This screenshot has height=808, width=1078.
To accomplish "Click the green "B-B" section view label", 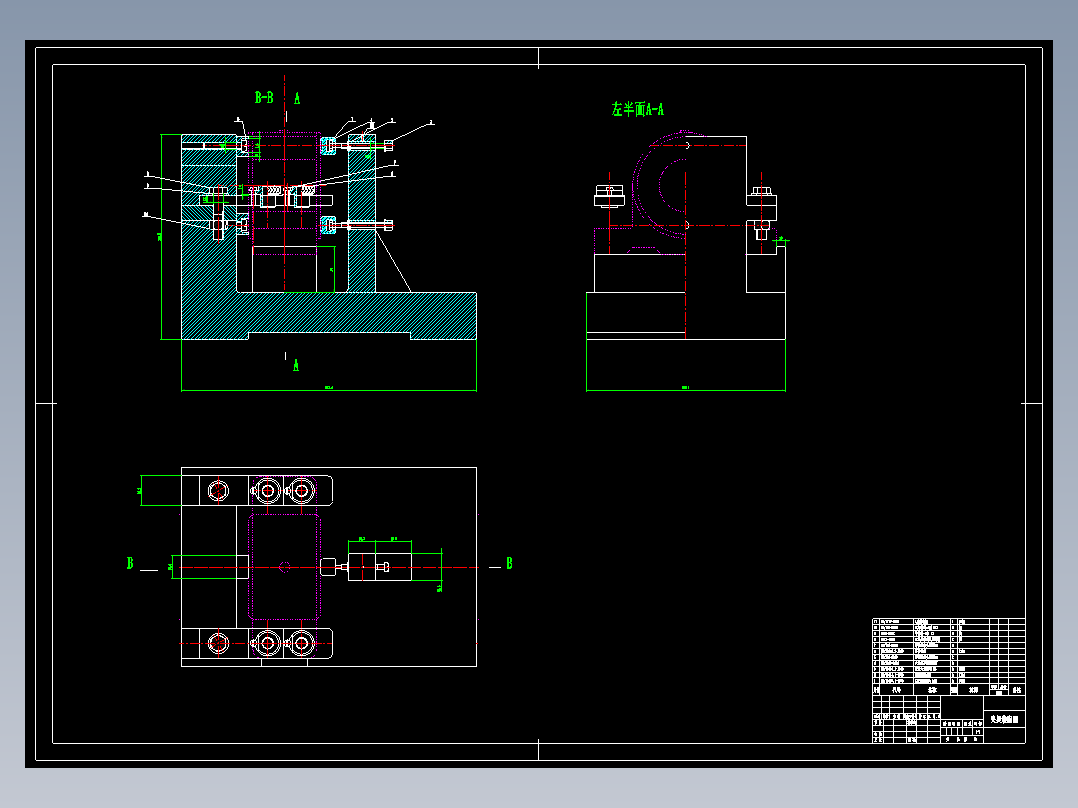I will coord(264,98).
